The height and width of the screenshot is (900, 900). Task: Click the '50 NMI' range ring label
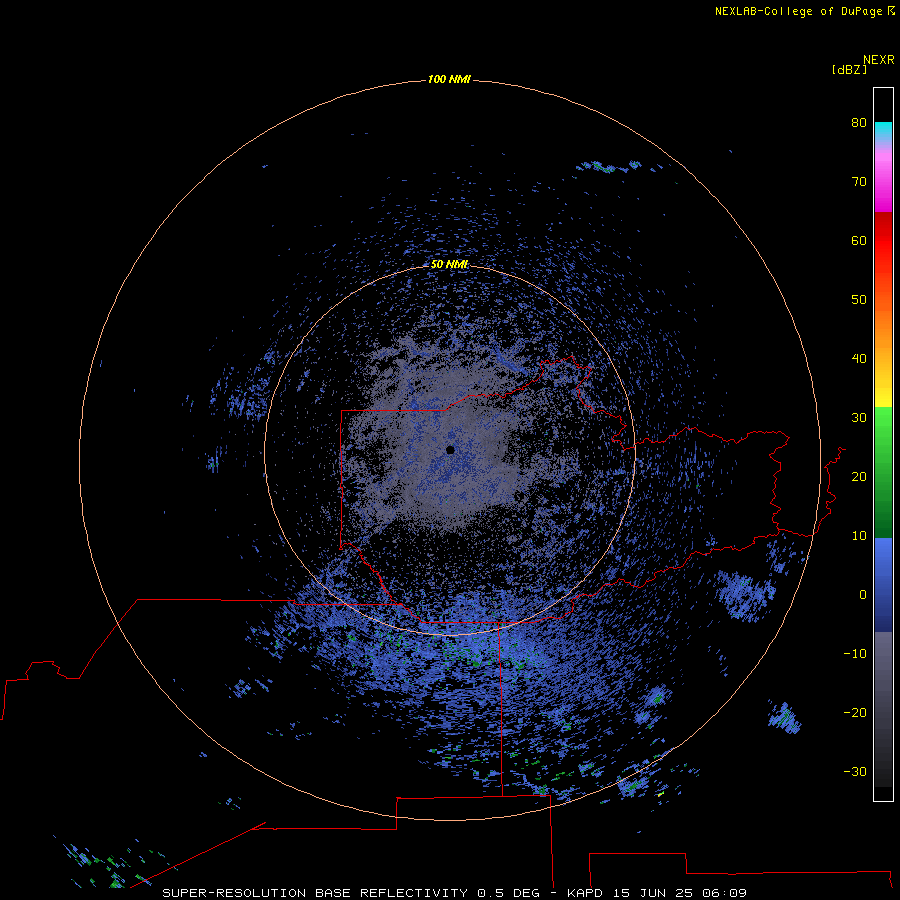[x=449, y=264]
